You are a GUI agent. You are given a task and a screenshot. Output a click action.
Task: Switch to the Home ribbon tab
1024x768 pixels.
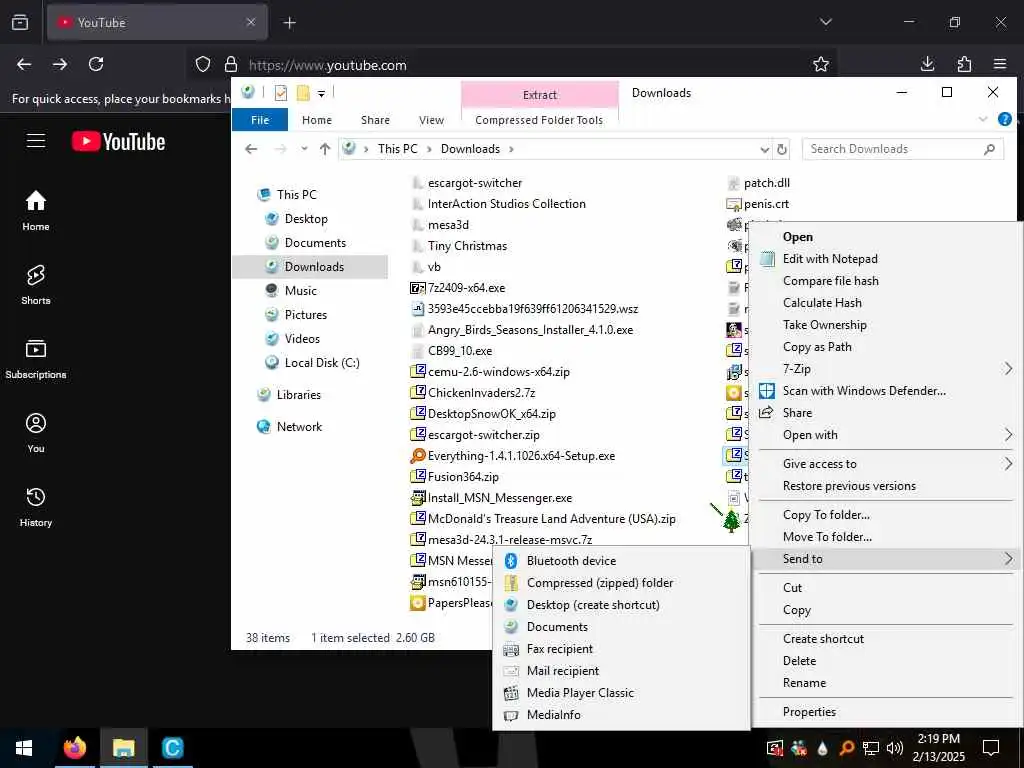(317, 120)
